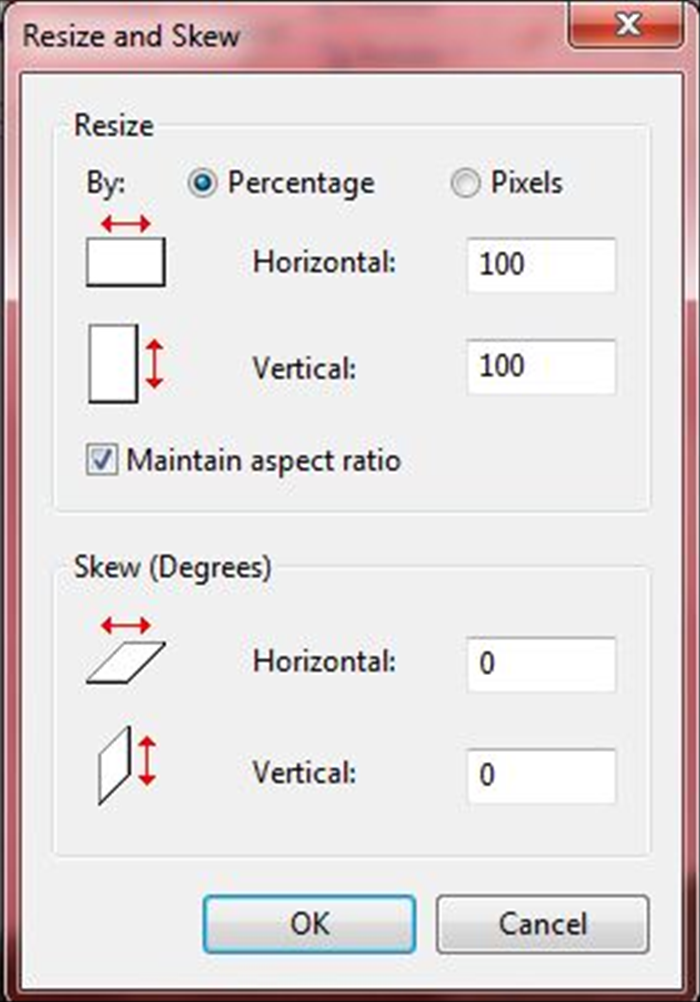Click the vertical skew parallelogram icon

click(127, 764)
